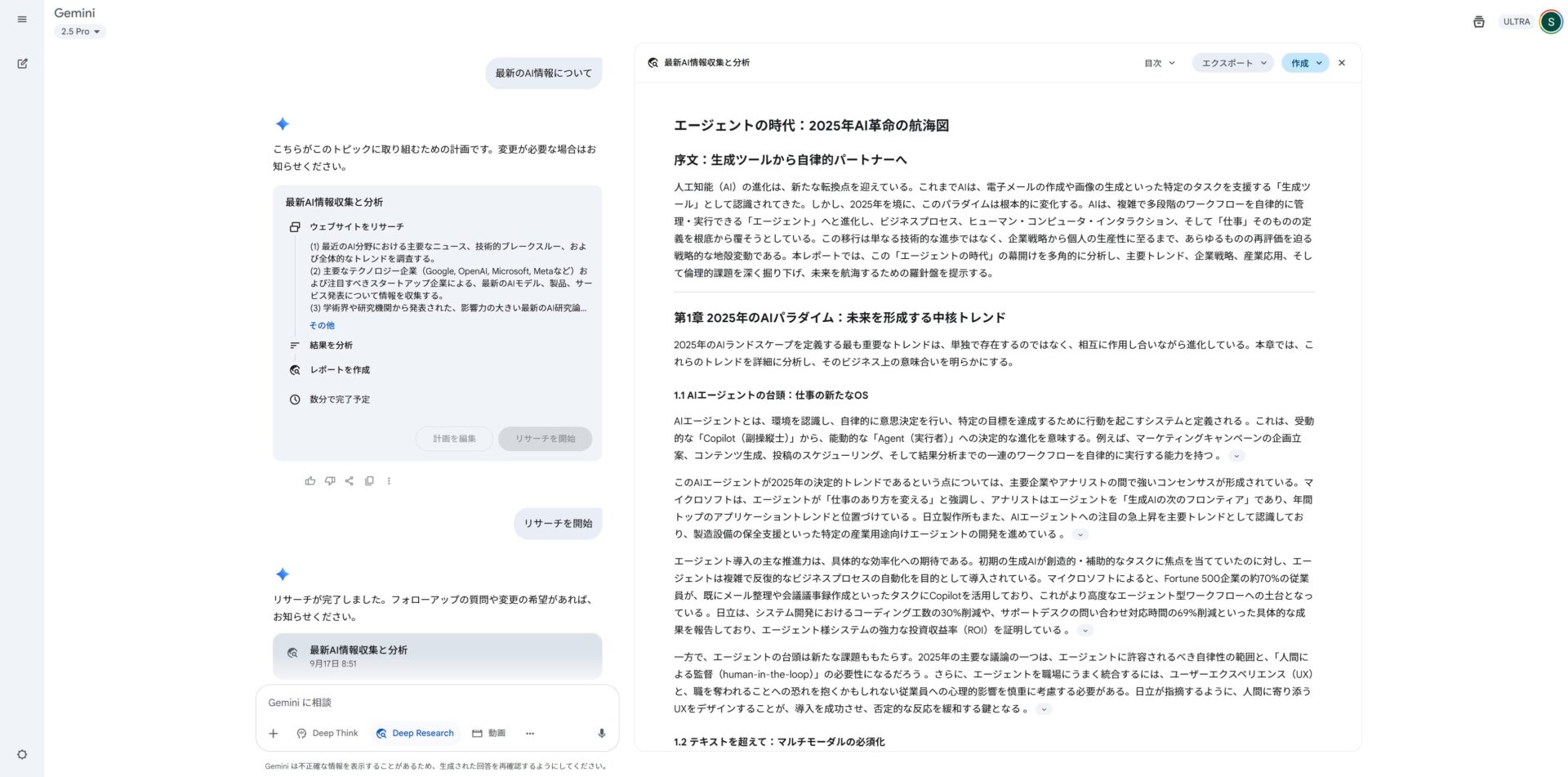This screenshot has width=1568, height=777.
Task: Expand その他 to see more research steps
Action: point(321,325)
